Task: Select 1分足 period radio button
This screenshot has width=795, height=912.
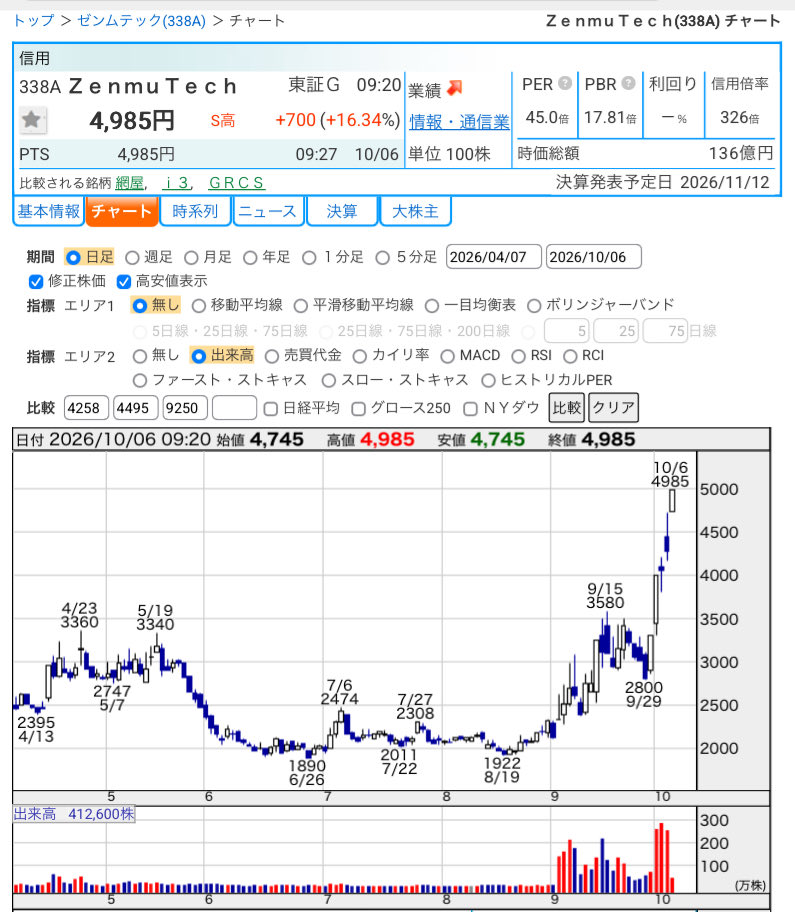Action: click(x=309, y=257)
